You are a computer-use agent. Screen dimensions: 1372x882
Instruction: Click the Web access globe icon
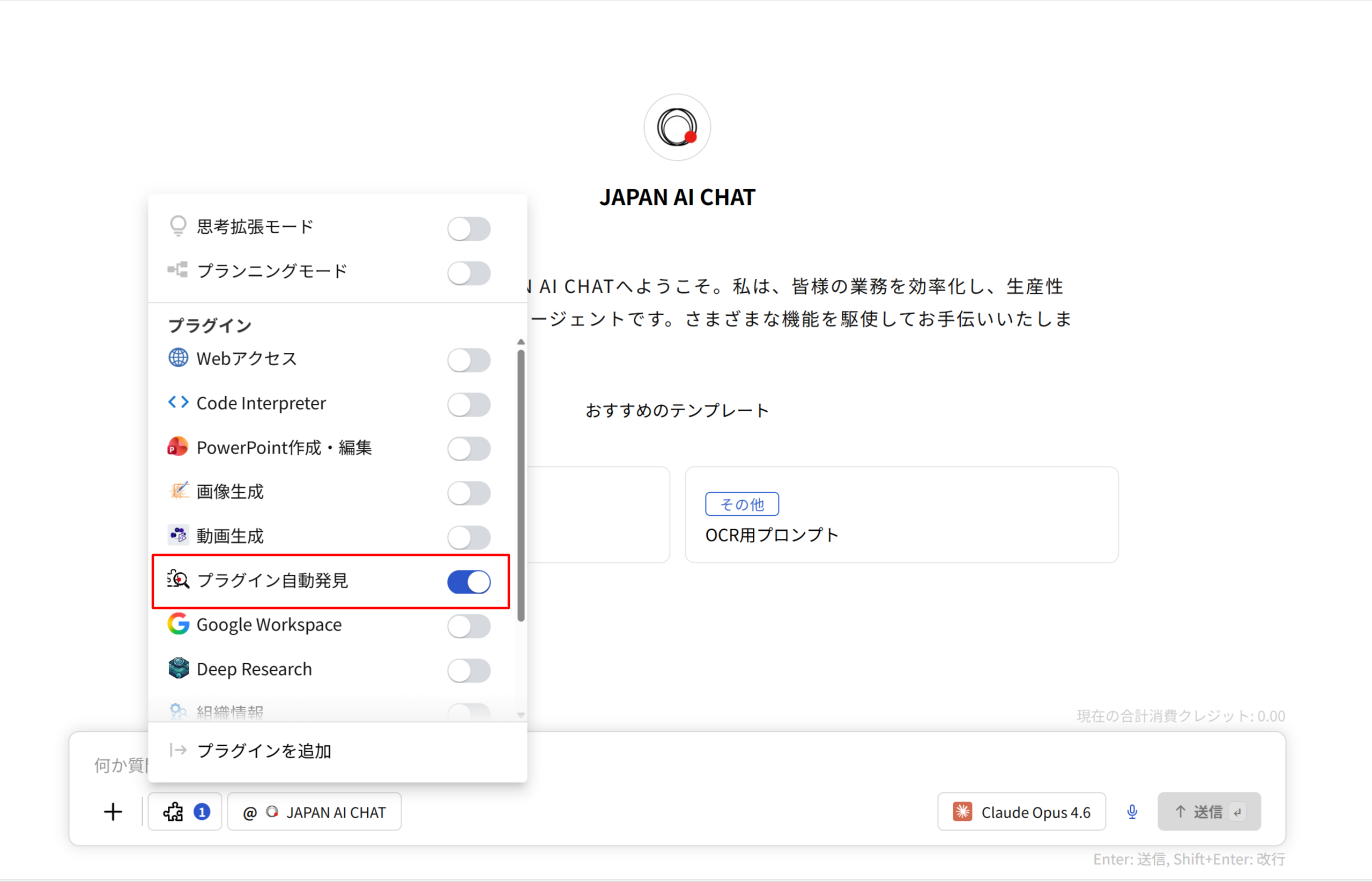pyautogui.click(x=178, y=358)
